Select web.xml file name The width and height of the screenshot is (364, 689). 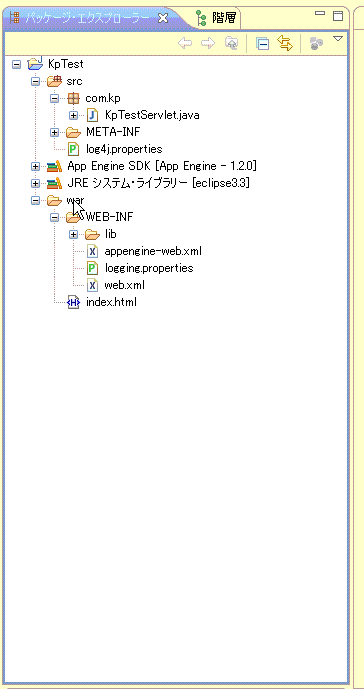coord(124,285)
